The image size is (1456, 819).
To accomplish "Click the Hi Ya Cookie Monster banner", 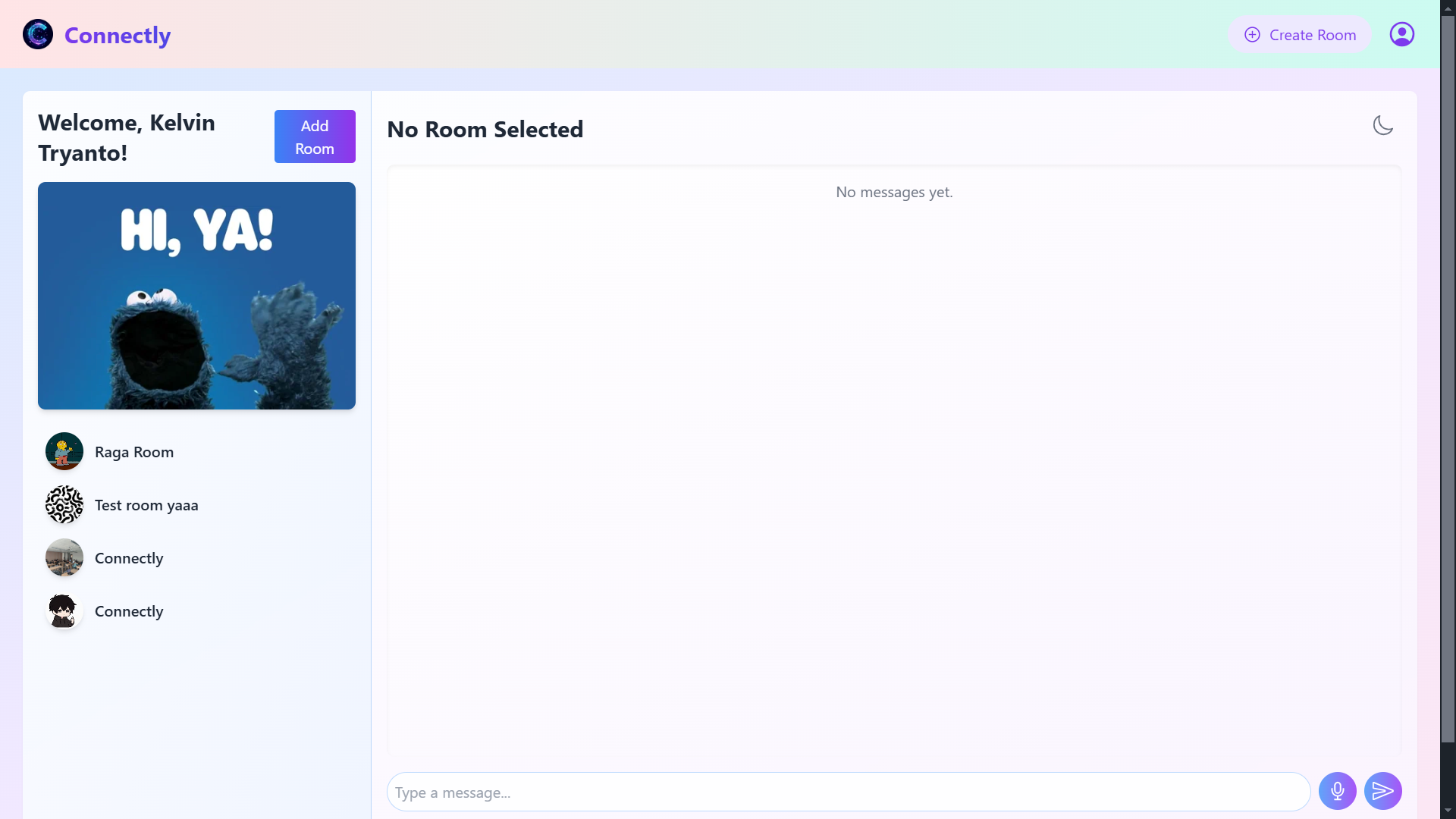I will tap(196, 296).
